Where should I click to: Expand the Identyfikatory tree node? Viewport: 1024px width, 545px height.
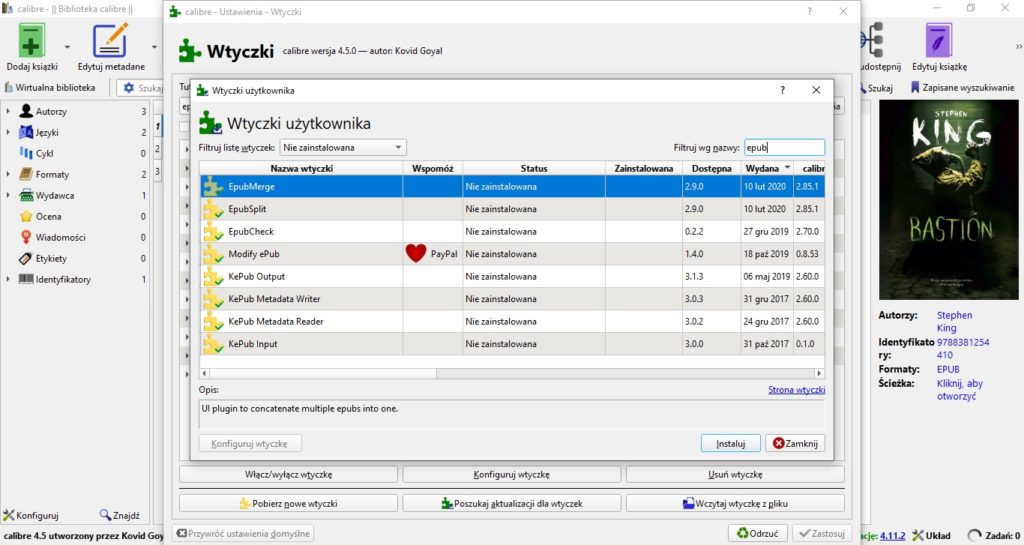pyautogui.click(x=8, y=279)
